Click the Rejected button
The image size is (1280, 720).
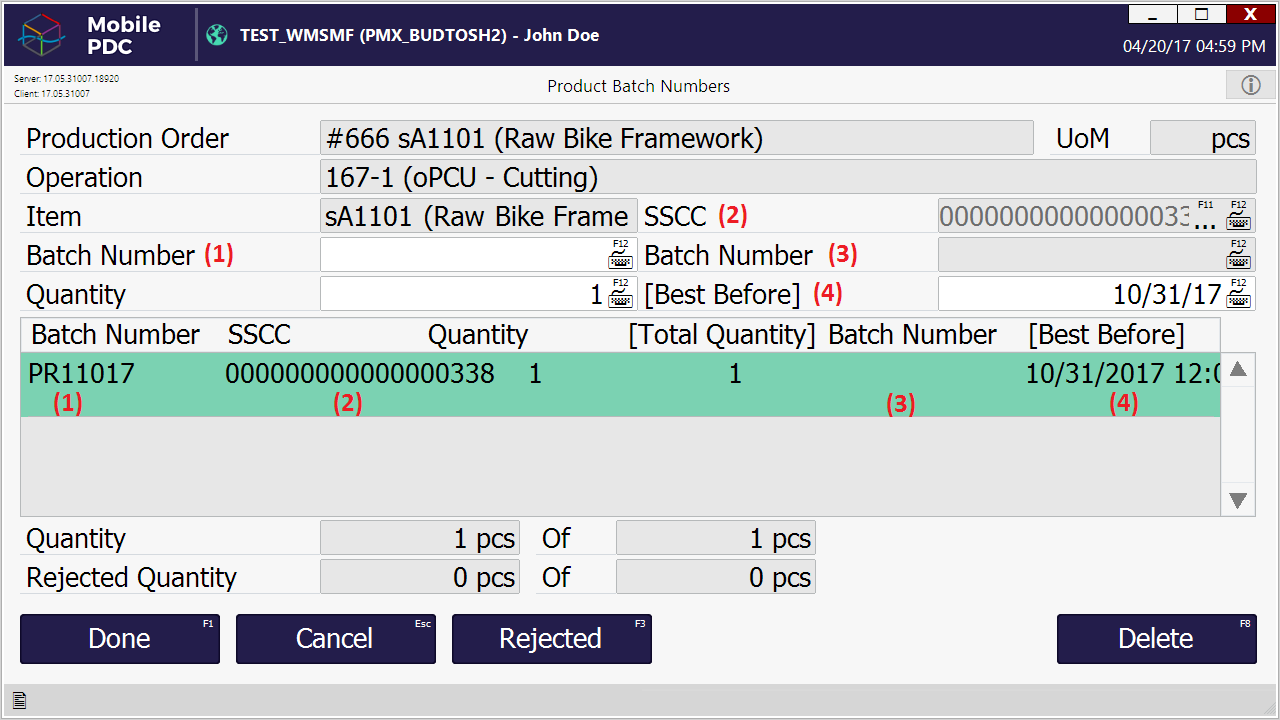click(551, 639)
